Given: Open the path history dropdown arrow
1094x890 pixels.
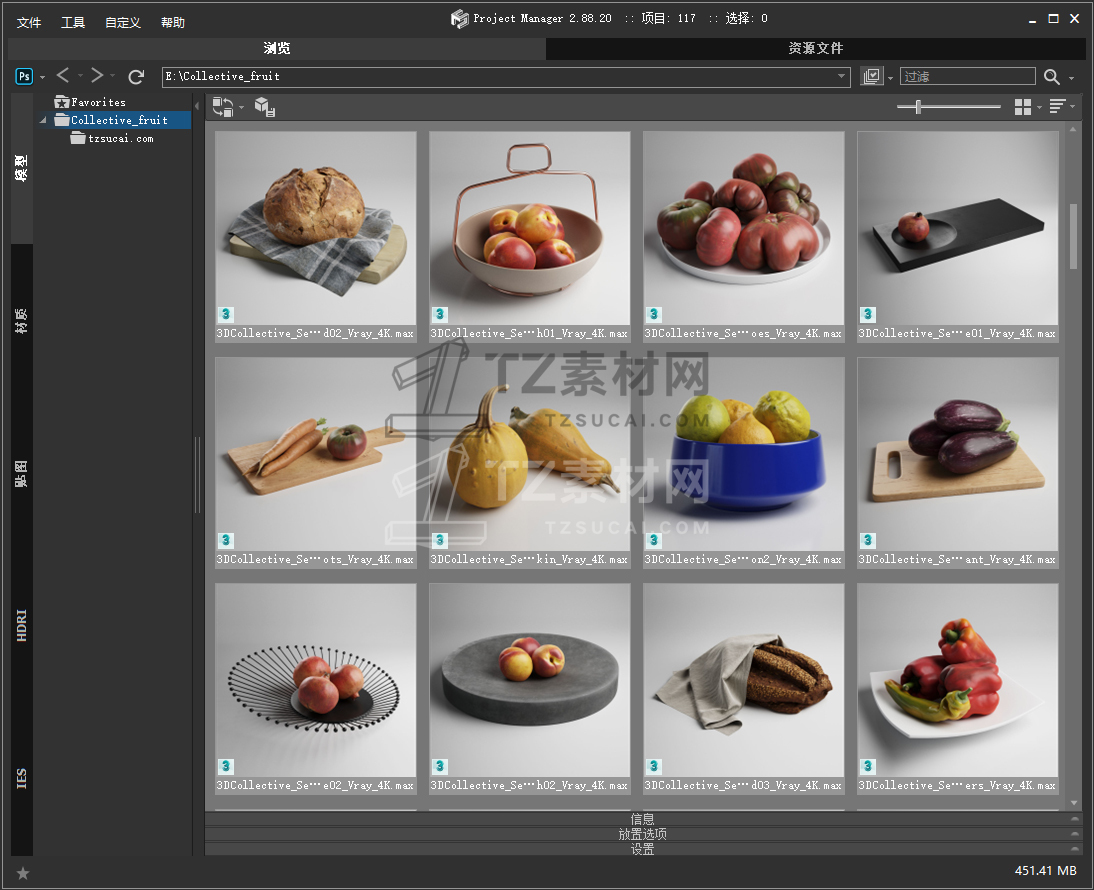Looking at the screenshot, I should (842, 77).
